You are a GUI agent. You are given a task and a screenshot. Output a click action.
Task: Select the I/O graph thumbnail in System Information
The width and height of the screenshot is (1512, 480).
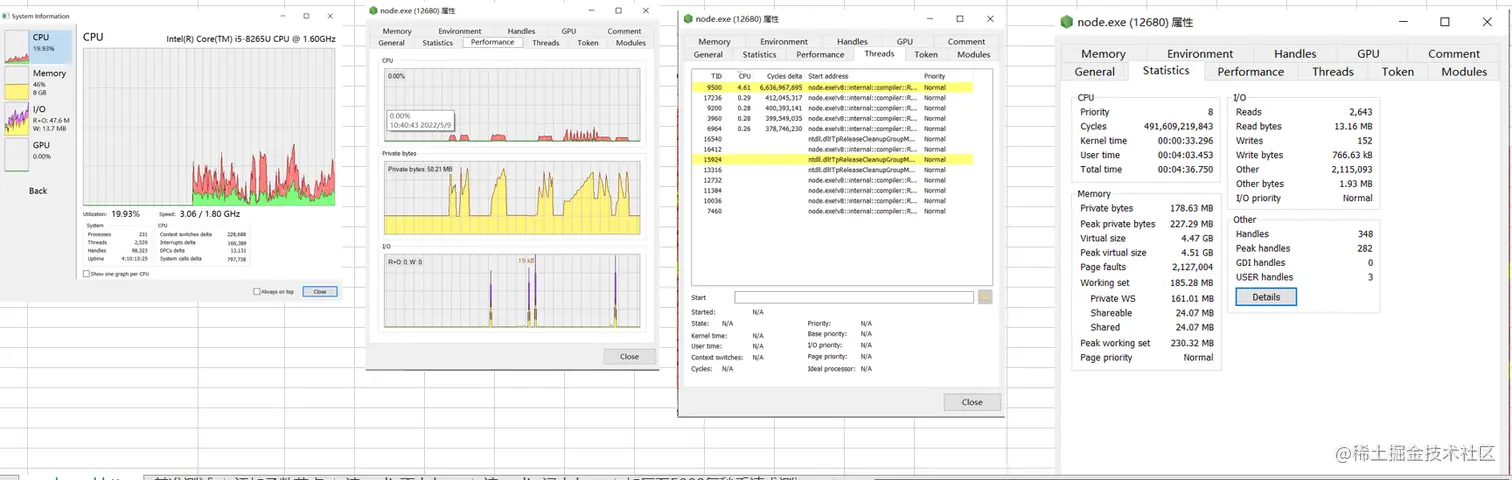pos(17,119)
